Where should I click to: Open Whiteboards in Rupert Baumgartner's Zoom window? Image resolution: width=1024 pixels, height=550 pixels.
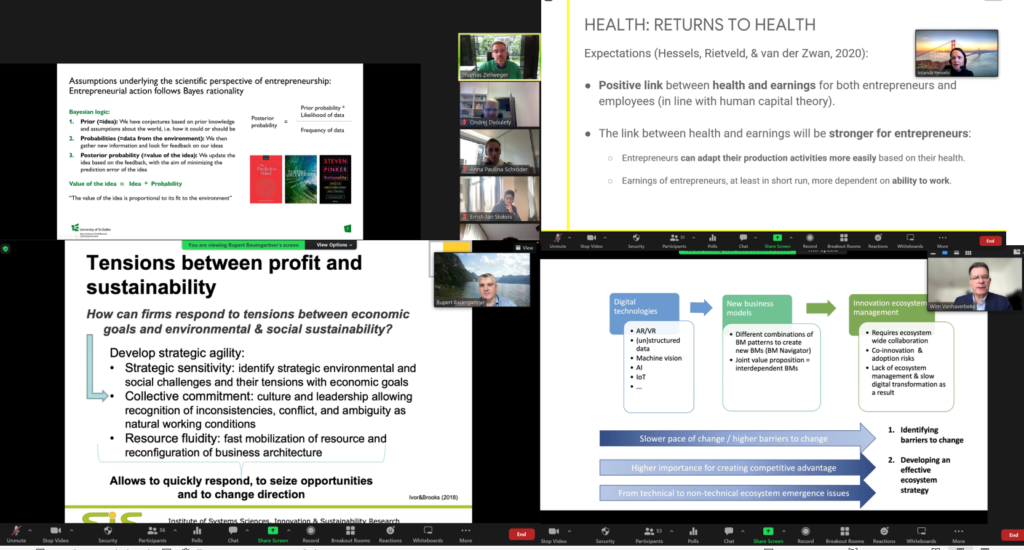tap(428, 534)
